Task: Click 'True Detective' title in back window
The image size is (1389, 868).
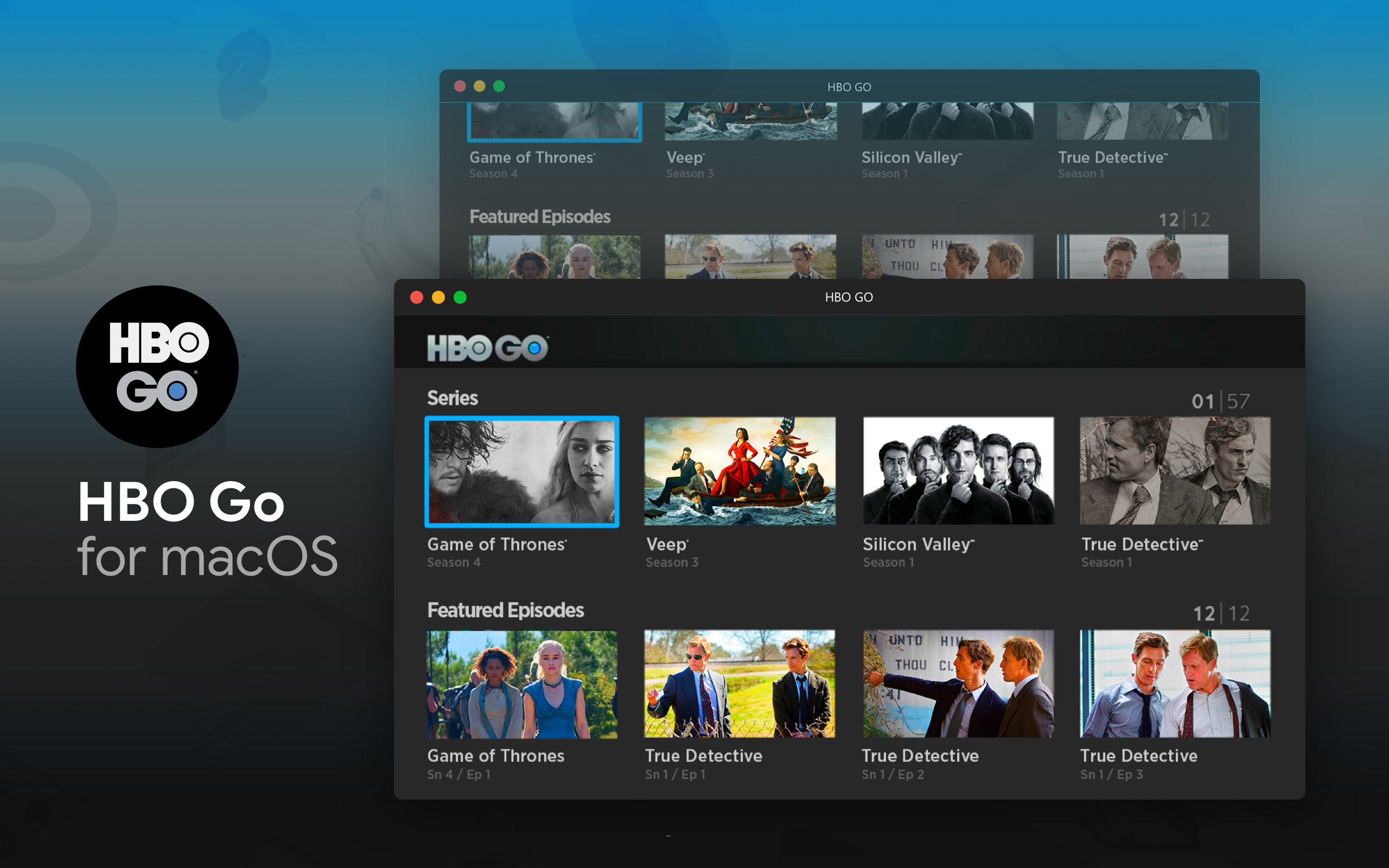Action: tap(1112, 157)
